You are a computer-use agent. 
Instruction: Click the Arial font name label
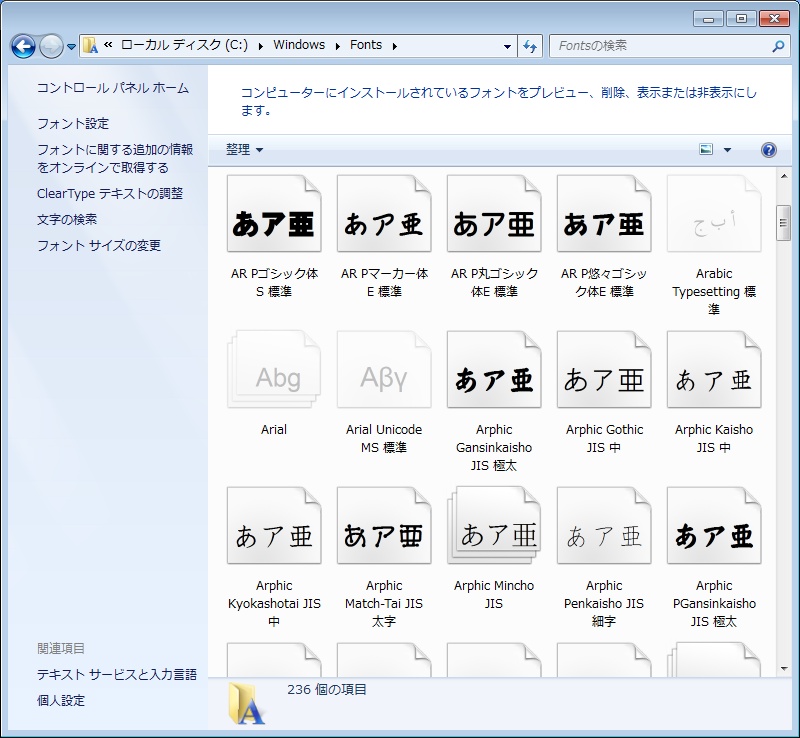point(274,430)
